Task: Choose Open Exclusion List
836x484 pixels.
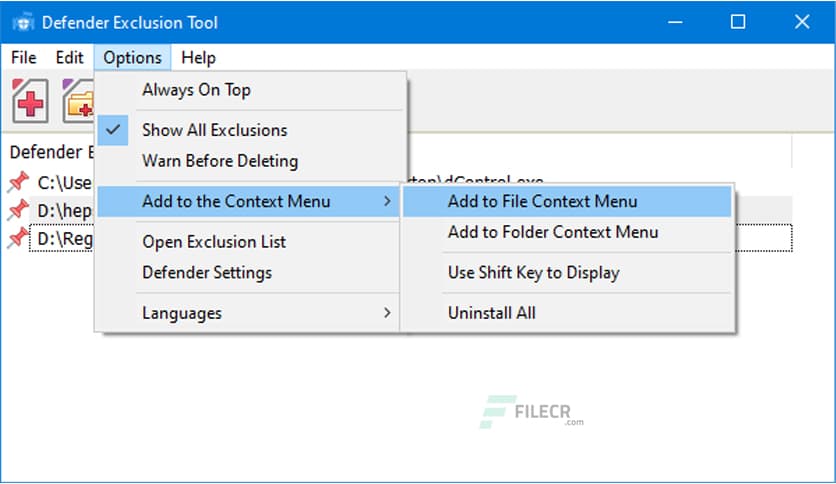Action: 248,242
